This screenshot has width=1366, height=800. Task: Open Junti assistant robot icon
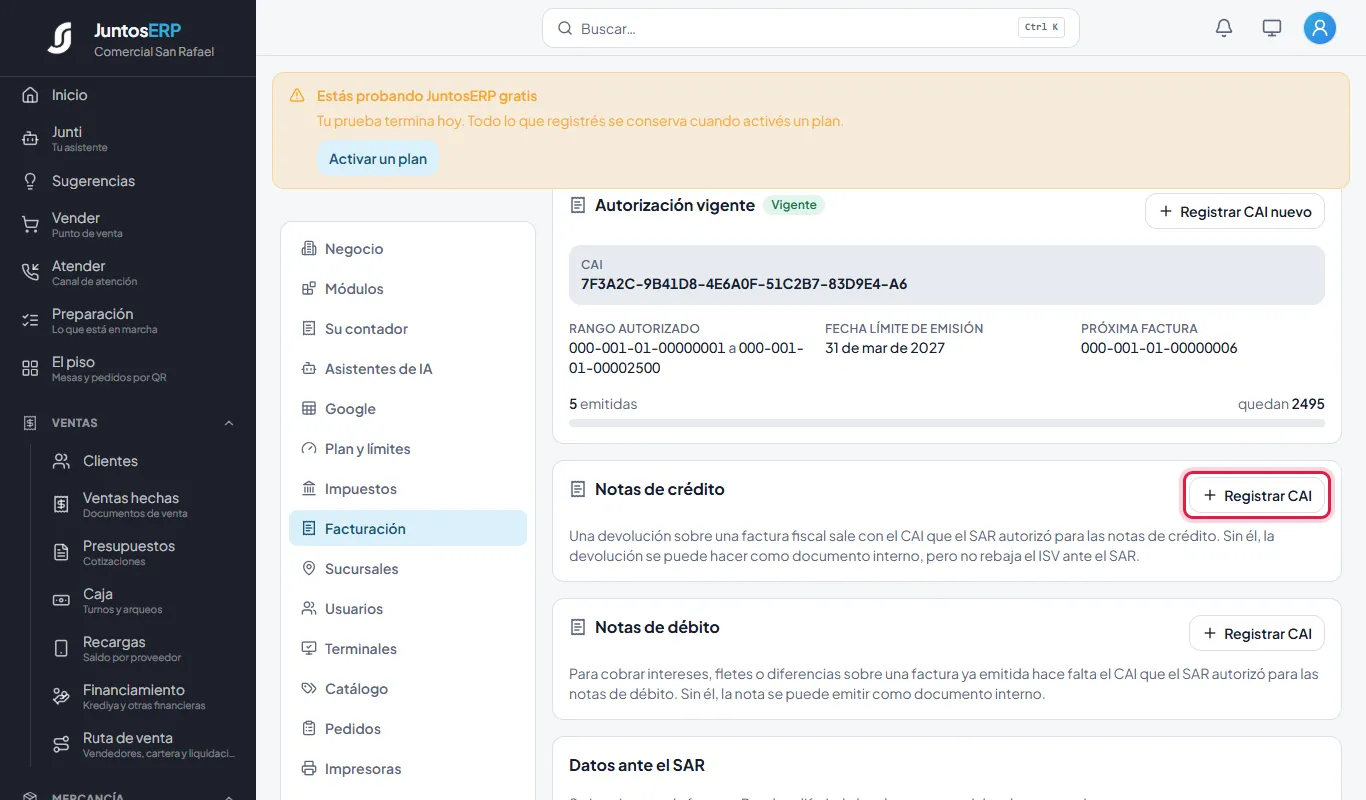pos(30,139)
